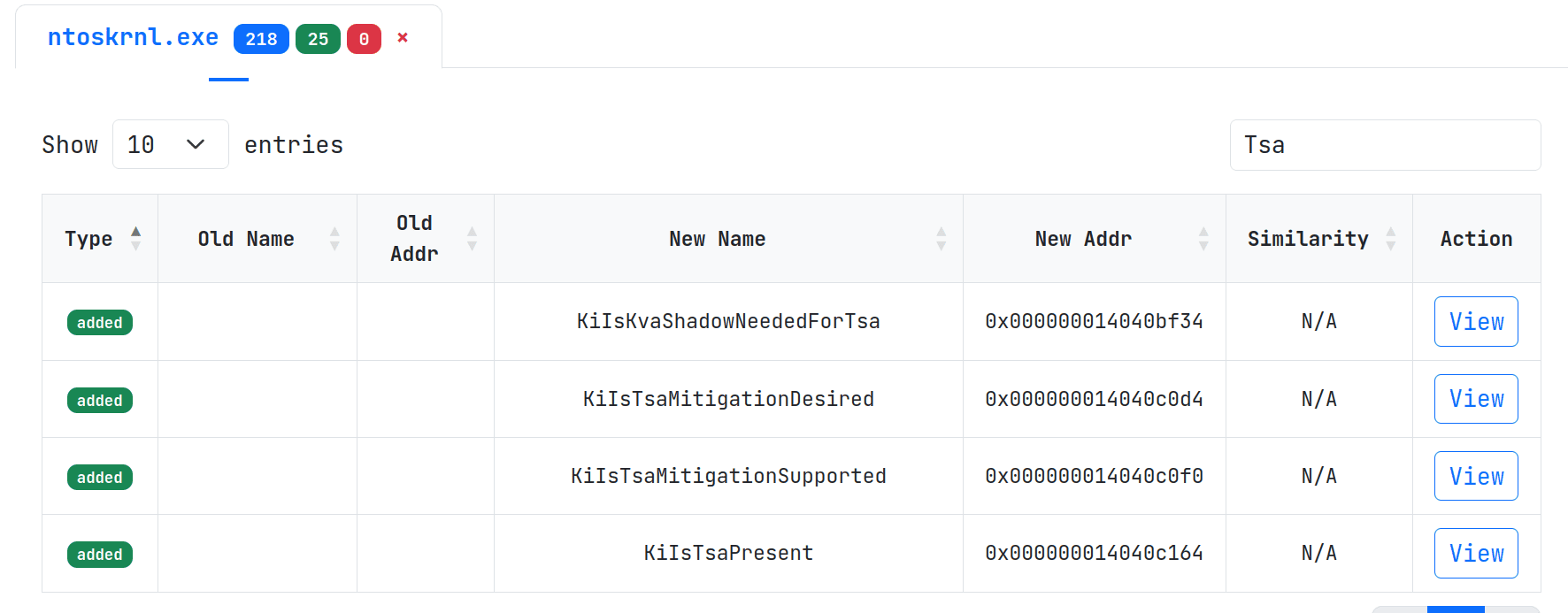View the KiIsTsaPresent entry
This screenshot has width=1568, height=613.
(x=1475, y=553)
